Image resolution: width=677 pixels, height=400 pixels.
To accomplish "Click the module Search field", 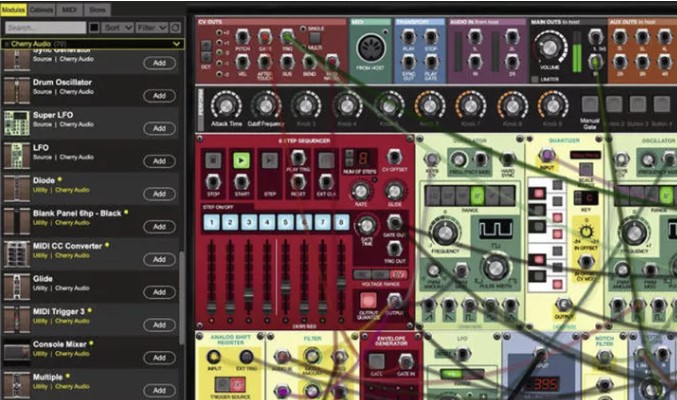I will [45, 28].
